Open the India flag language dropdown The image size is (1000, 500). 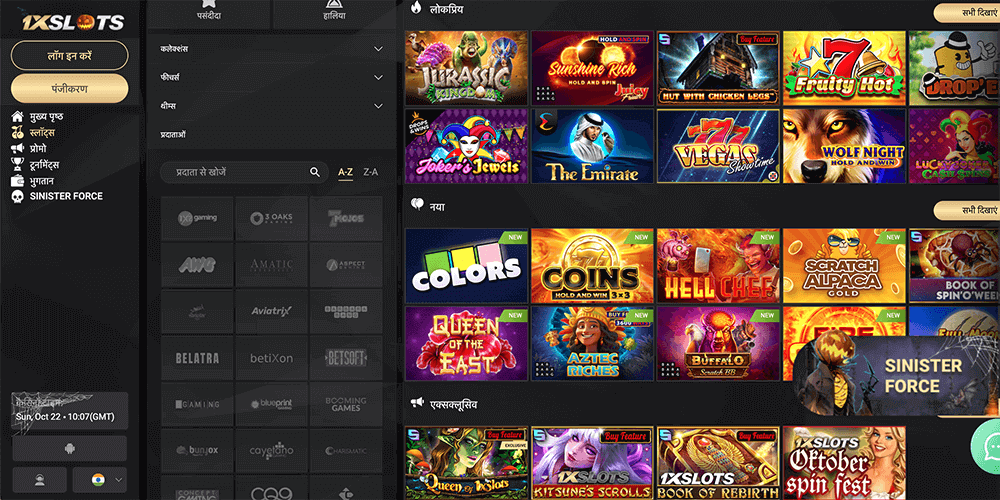(x=99, y=480)
